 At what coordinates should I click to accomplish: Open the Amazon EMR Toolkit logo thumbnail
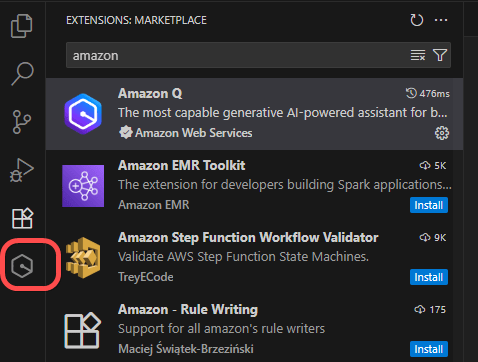coord(83,186)
